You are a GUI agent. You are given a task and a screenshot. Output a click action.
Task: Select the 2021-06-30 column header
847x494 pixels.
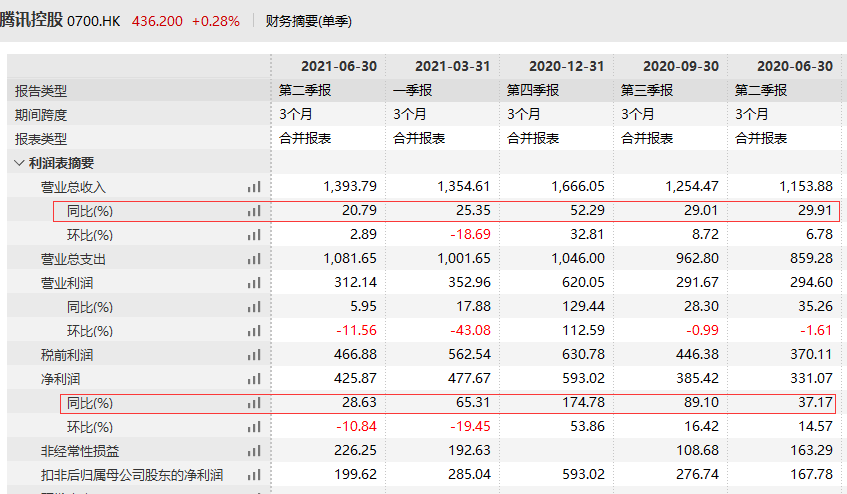[328, 66]
